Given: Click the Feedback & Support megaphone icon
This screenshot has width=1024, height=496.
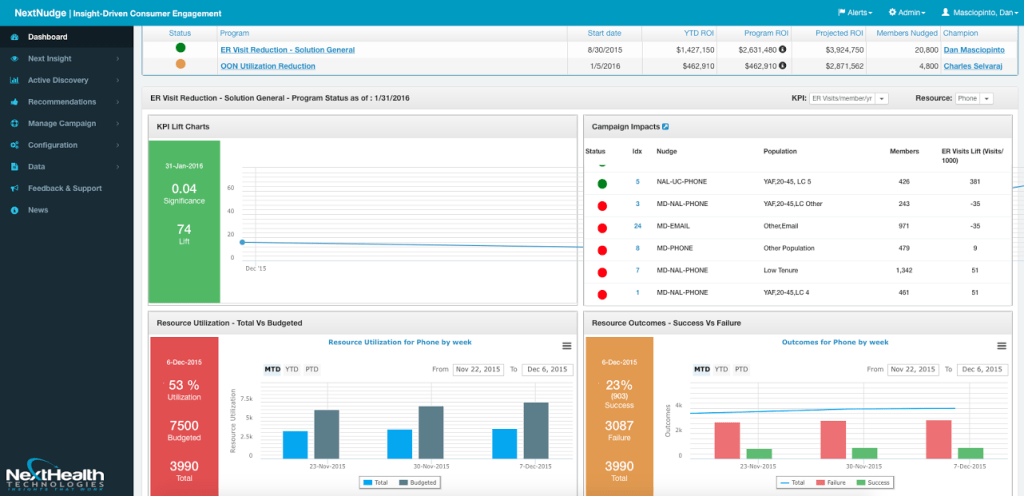Looking at the screenshot, I should (14, 188).
